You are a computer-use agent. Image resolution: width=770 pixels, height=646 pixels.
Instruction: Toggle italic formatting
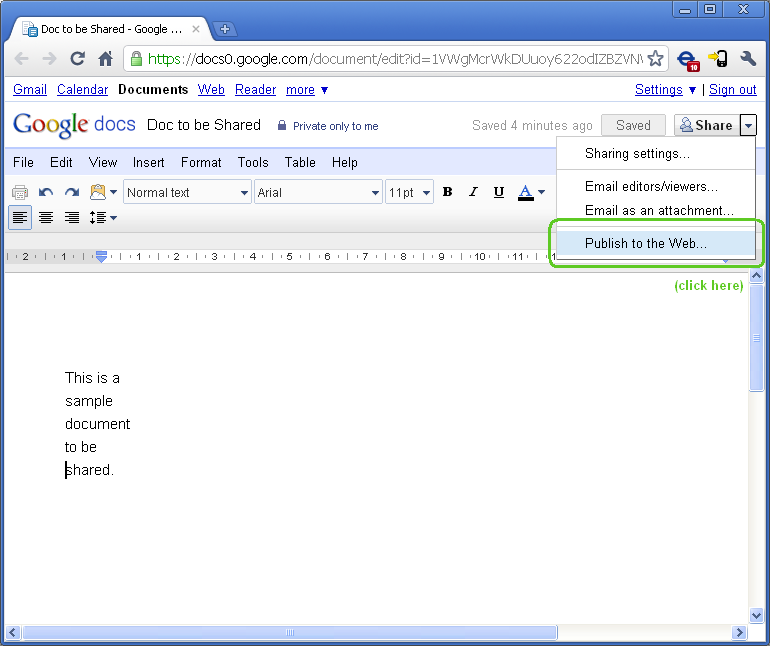(x=473, y=192)
